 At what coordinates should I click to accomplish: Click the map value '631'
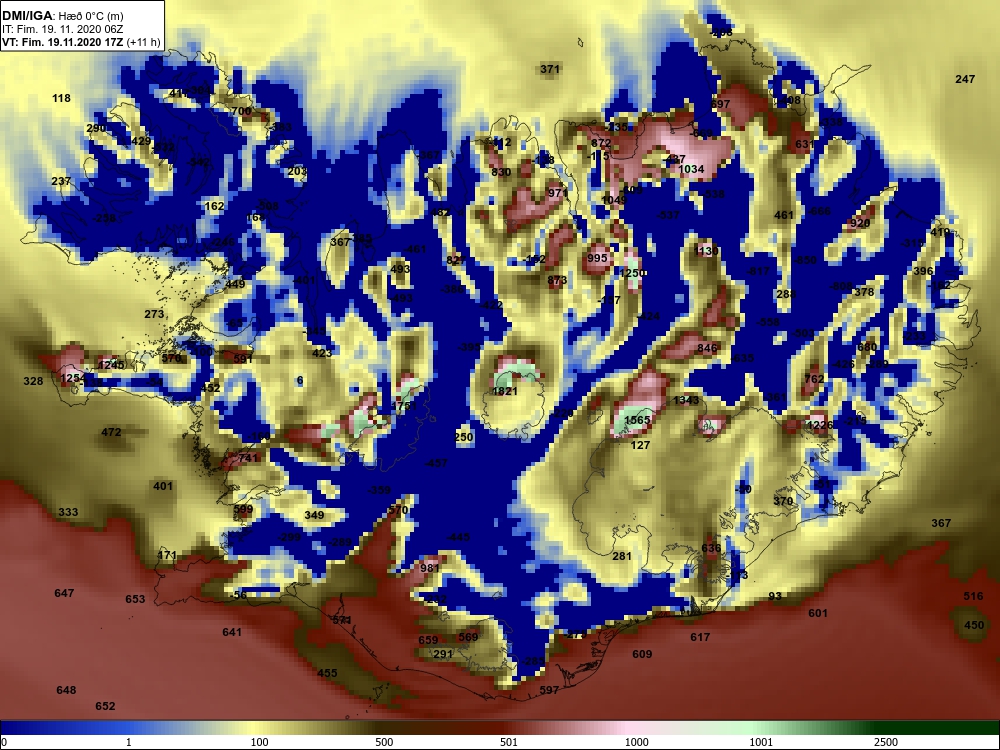point(805,143)
